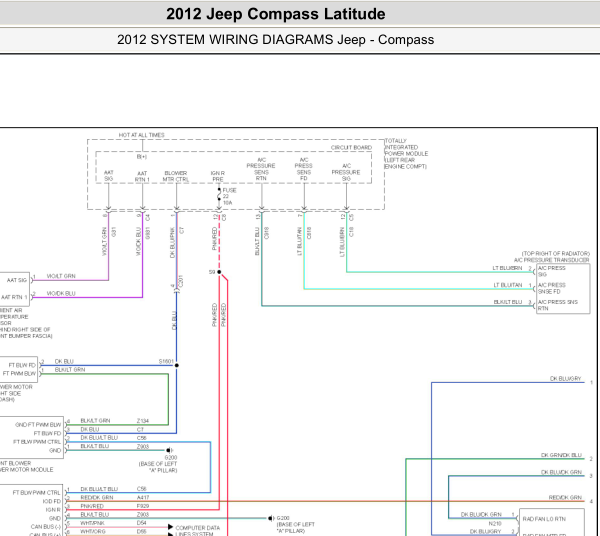The height and width of the screenshot is (536, 600).
Task: Click the 'F929' circuit code
Action: [x=143, y=506]
